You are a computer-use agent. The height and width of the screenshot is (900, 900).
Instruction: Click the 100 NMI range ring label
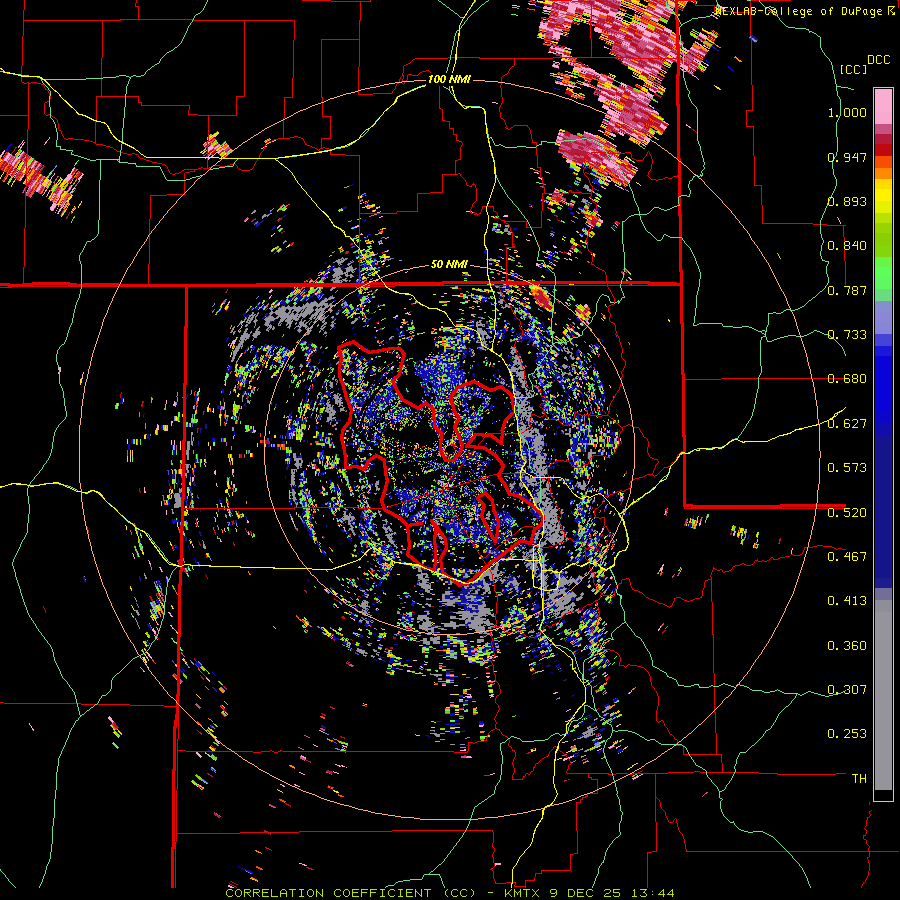tap(449, 79)
